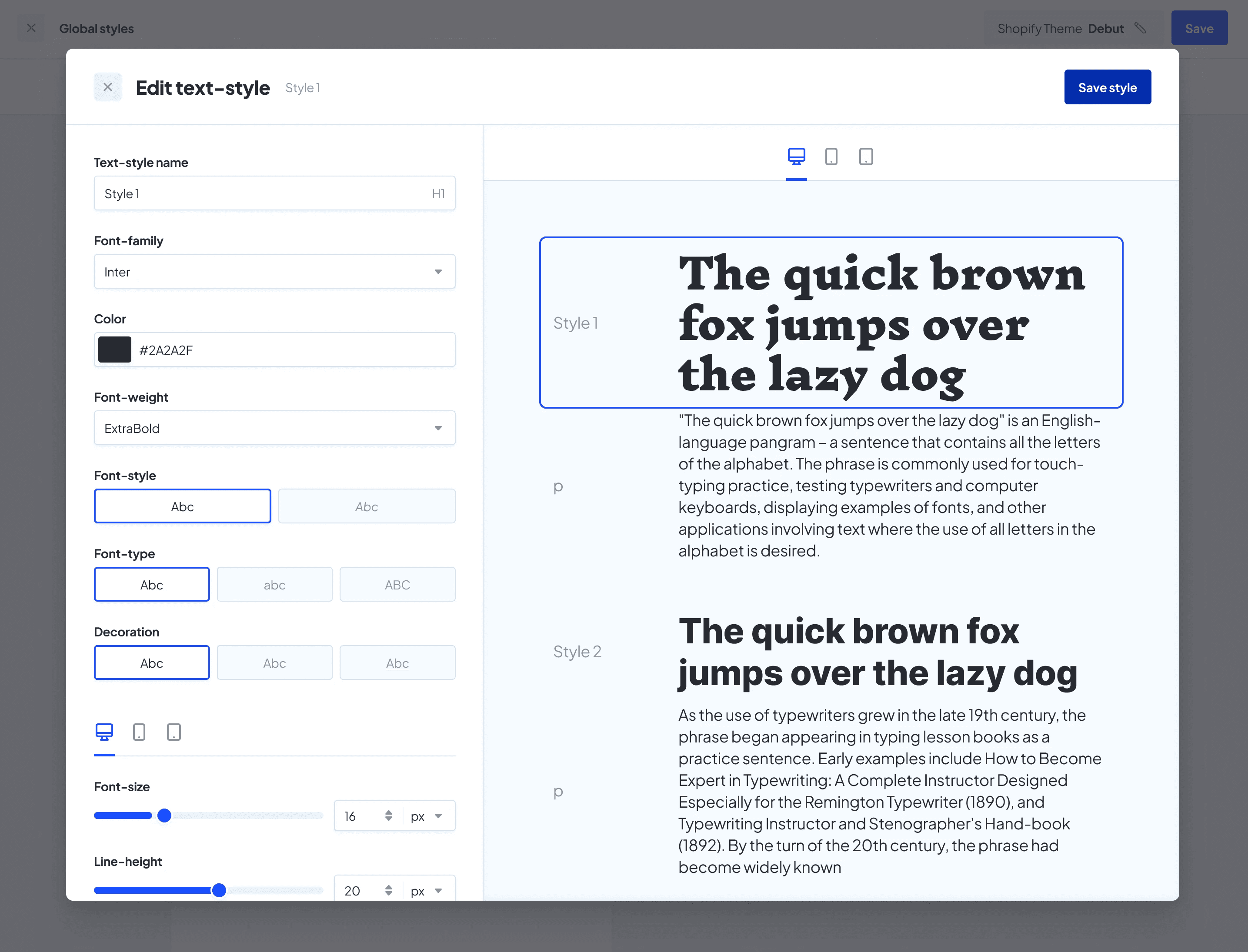This screenshot has height=952, width=1248.
Task: Open the Font-family dropdown
Action: [274, 271]
